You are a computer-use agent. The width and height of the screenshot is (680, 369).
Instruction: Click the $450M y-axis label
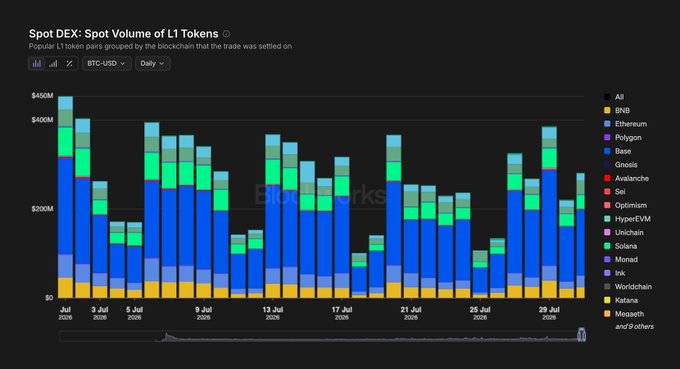(42, 96)
